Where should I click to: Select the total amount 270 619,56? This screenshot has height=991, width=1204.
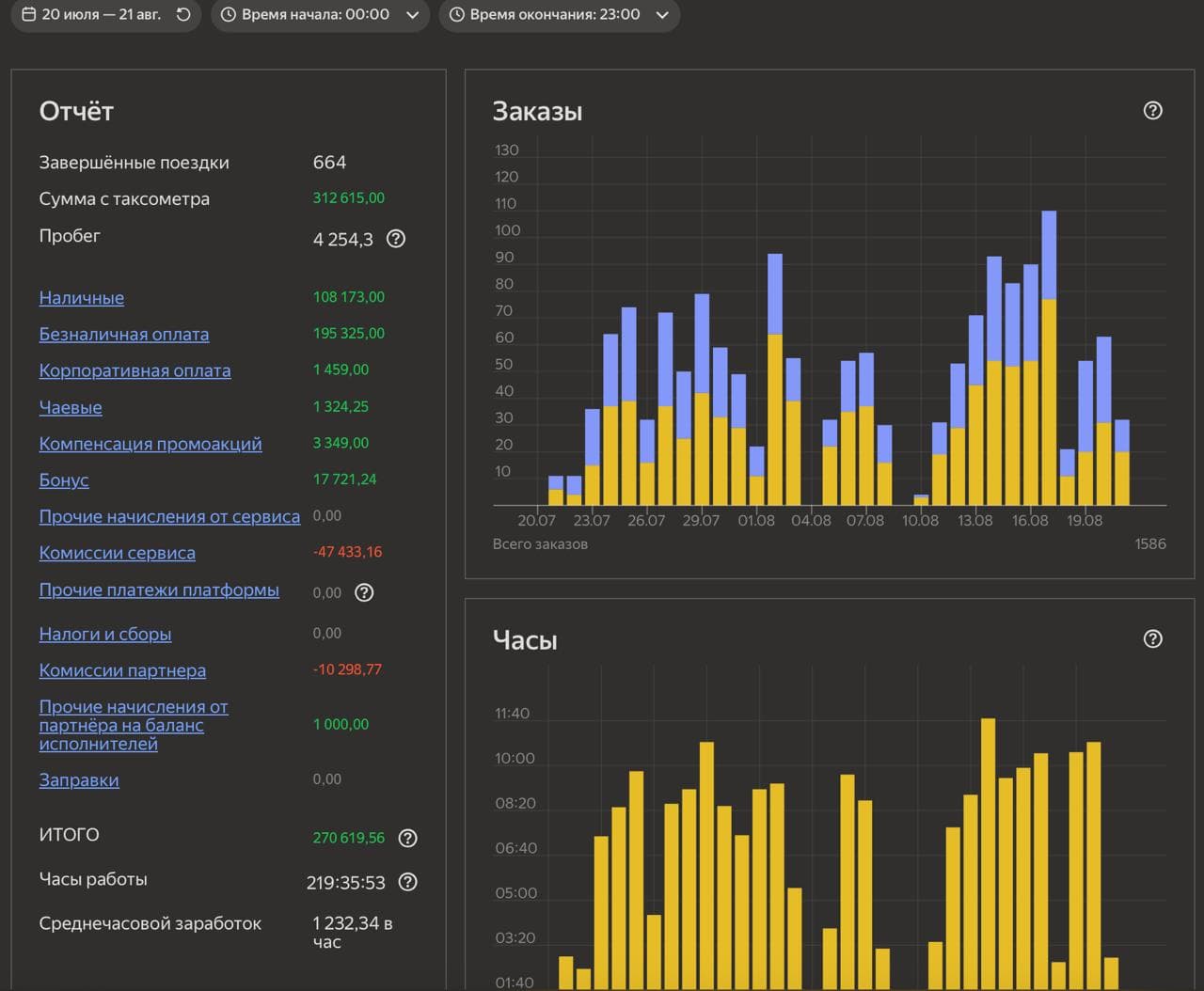(x=349, y=838)
